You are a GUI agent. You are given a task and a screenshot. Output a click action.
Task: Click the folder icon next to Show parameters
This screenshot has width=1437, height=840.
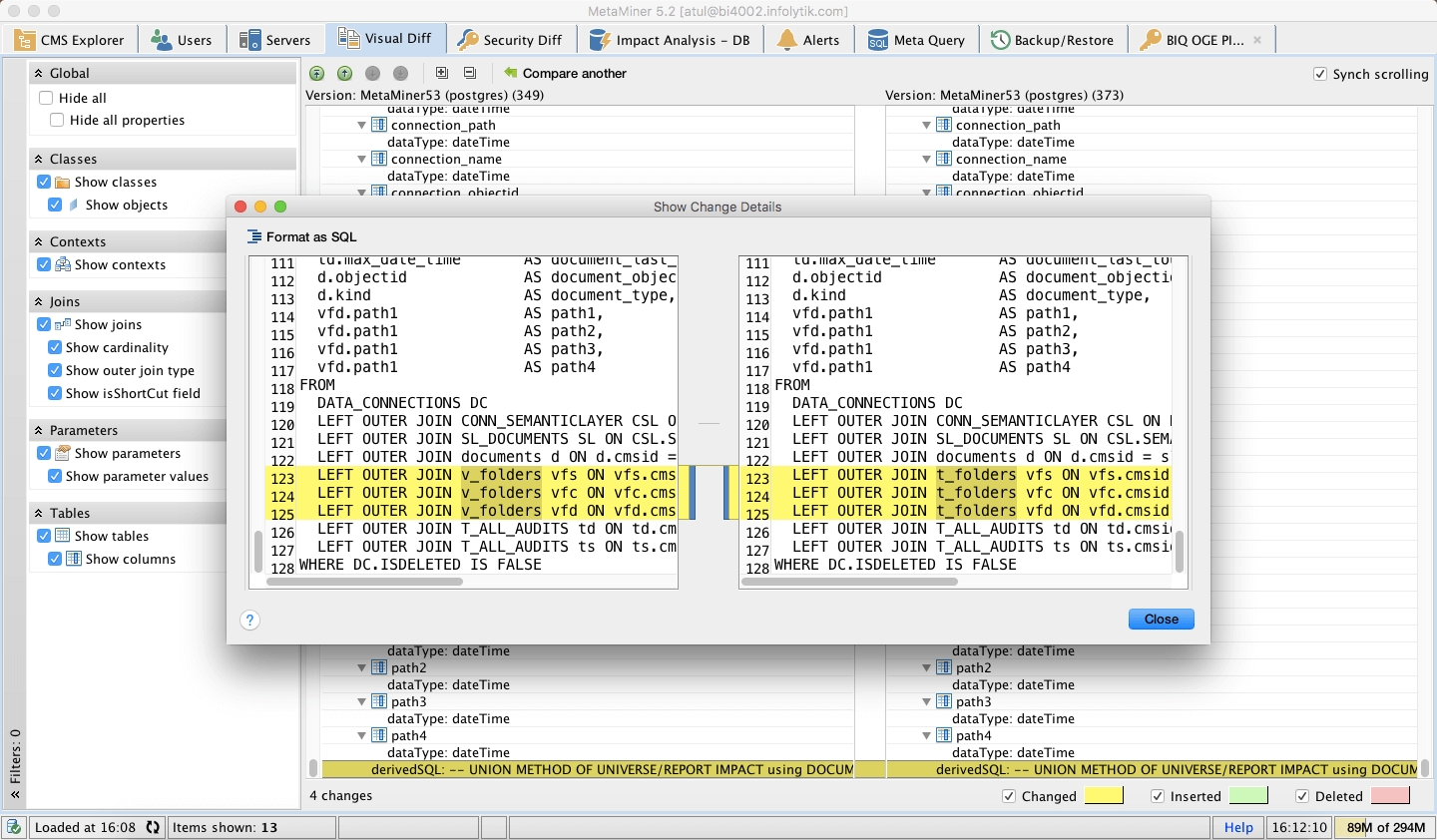[63, 453]
